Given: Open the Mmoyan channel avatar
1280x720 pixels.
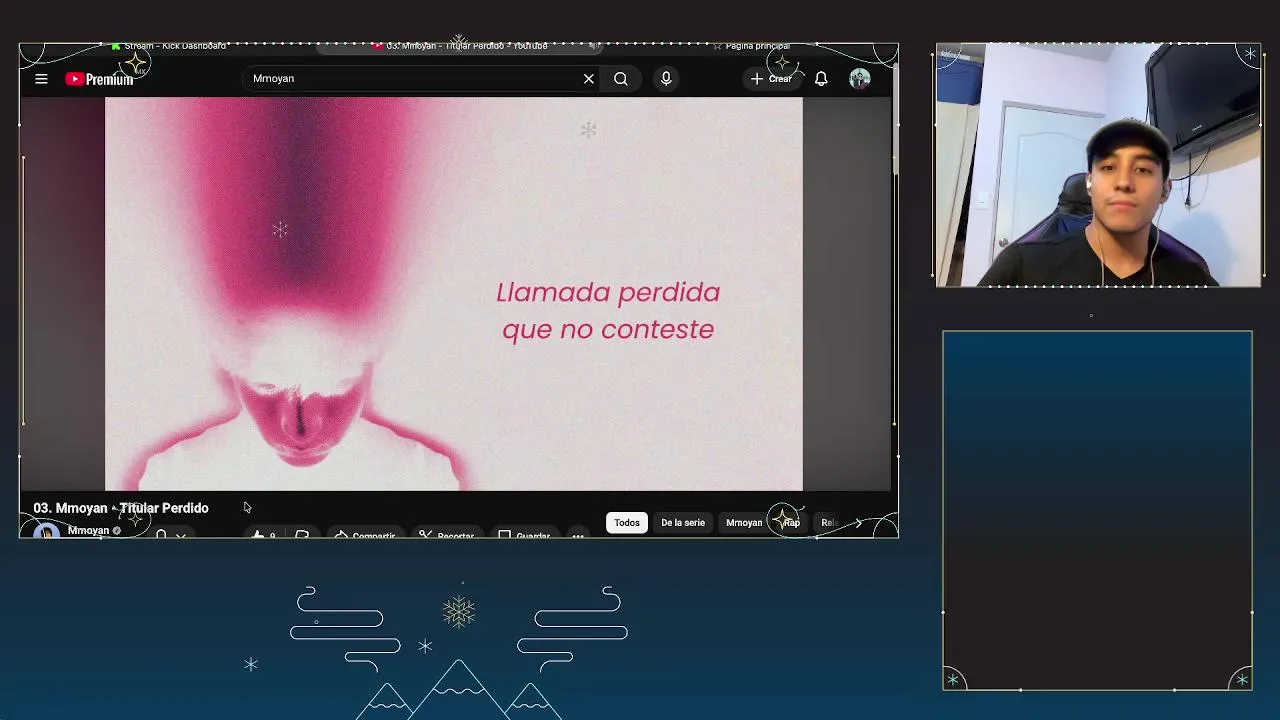Looking at the screenshot, I should click(46, 531).
